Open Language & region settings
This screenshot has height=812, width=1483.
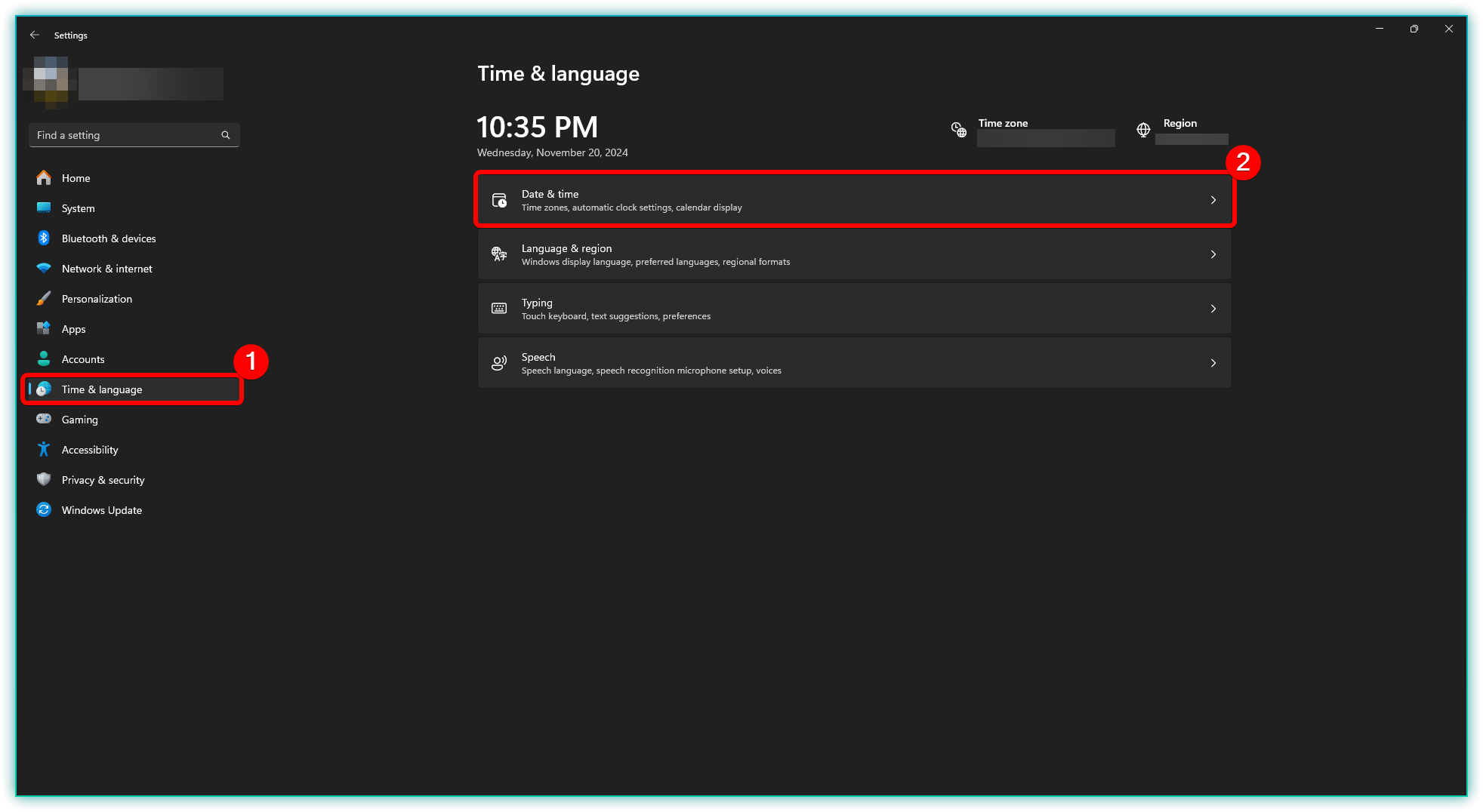[x=854, y=254]
